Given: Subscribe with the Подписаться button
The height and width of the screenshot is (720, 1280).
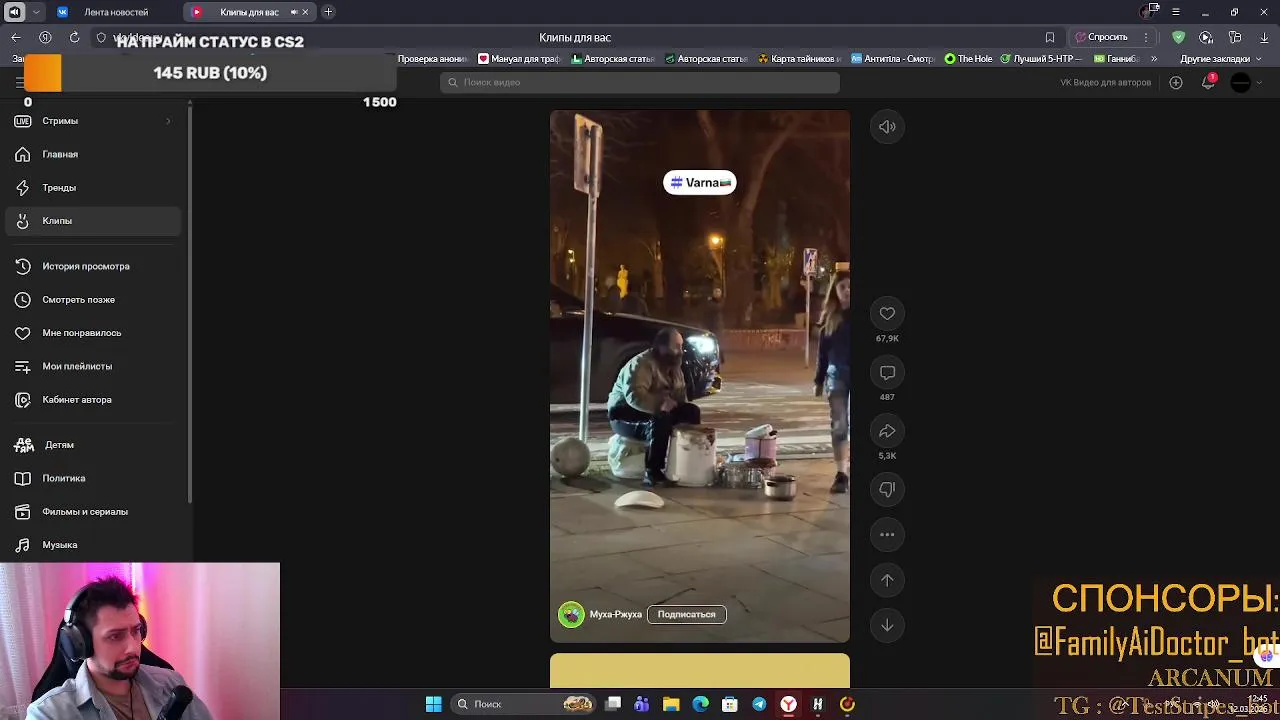Looking at the screenshot, I should click(686, 614).
